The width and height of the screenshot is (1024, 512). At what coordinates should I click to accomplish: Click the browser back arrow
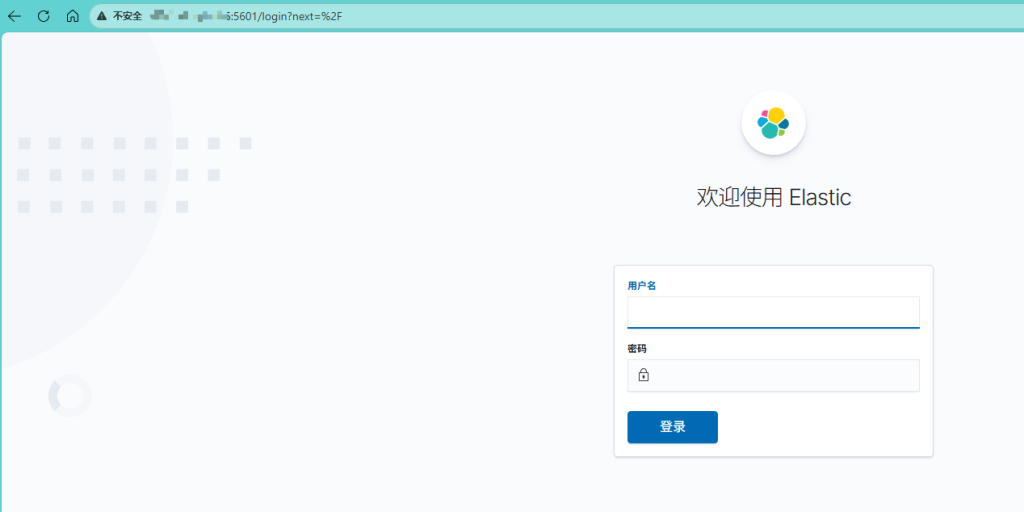tap(14, 16)
